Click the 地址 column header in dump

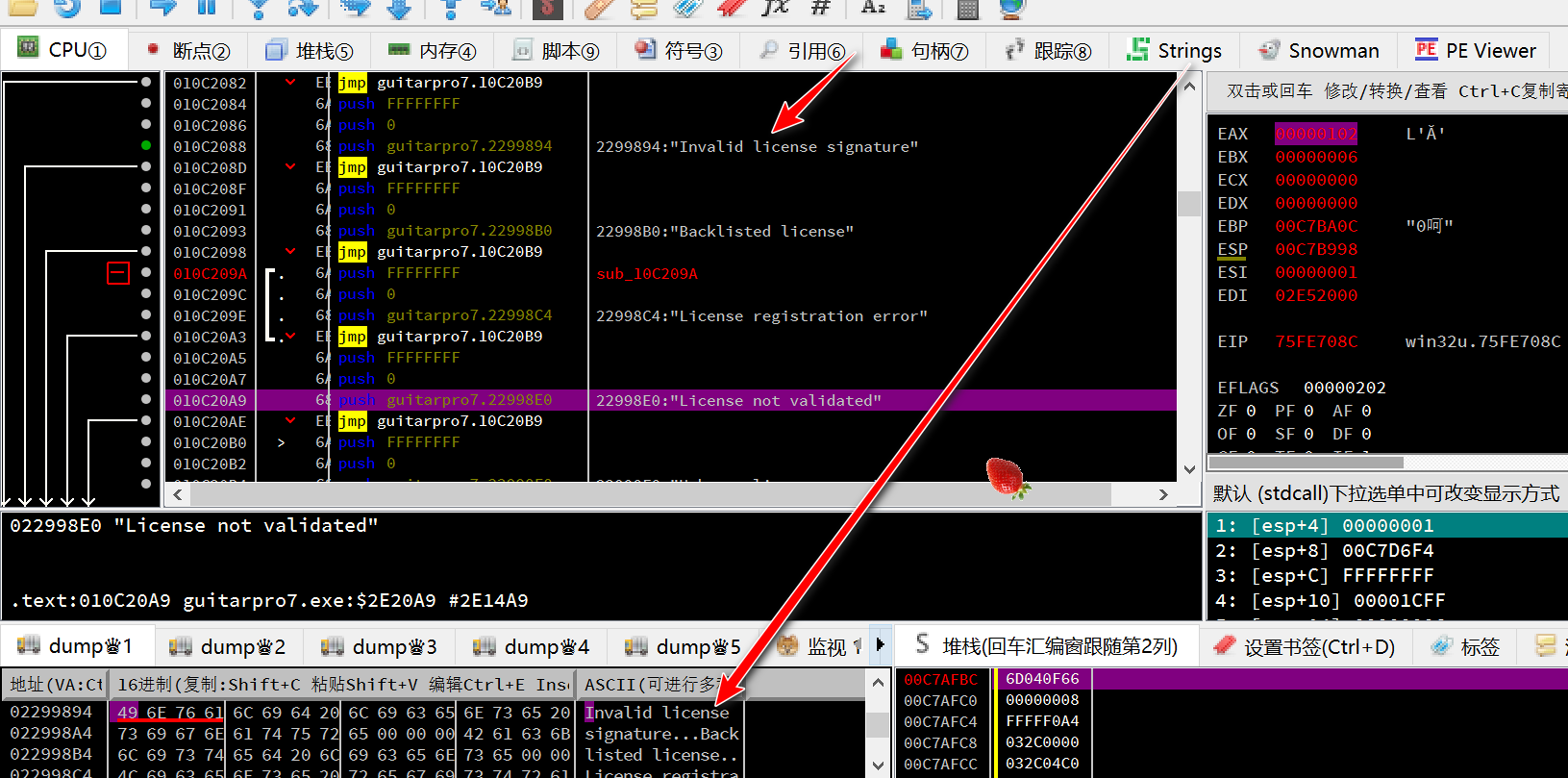click(56, 684)
